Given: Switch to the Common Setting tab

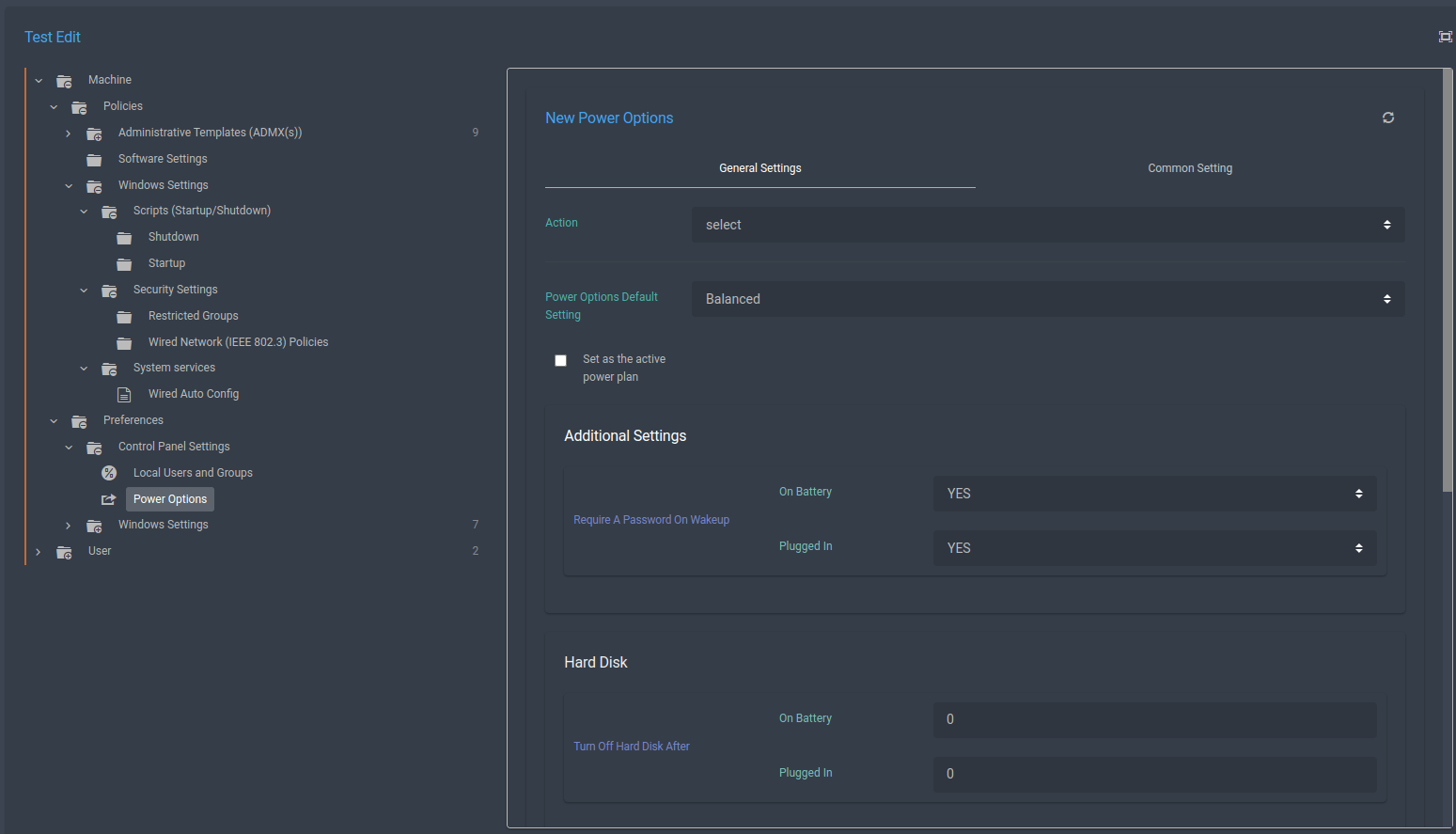Looking at the screenshot, I should (1189, 167).
